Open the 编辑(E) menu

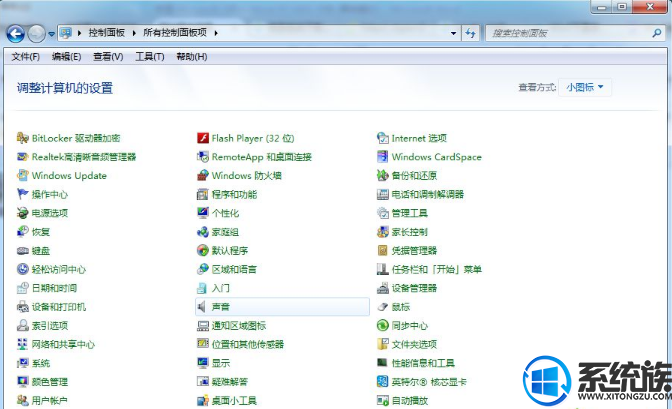[66, 57]
